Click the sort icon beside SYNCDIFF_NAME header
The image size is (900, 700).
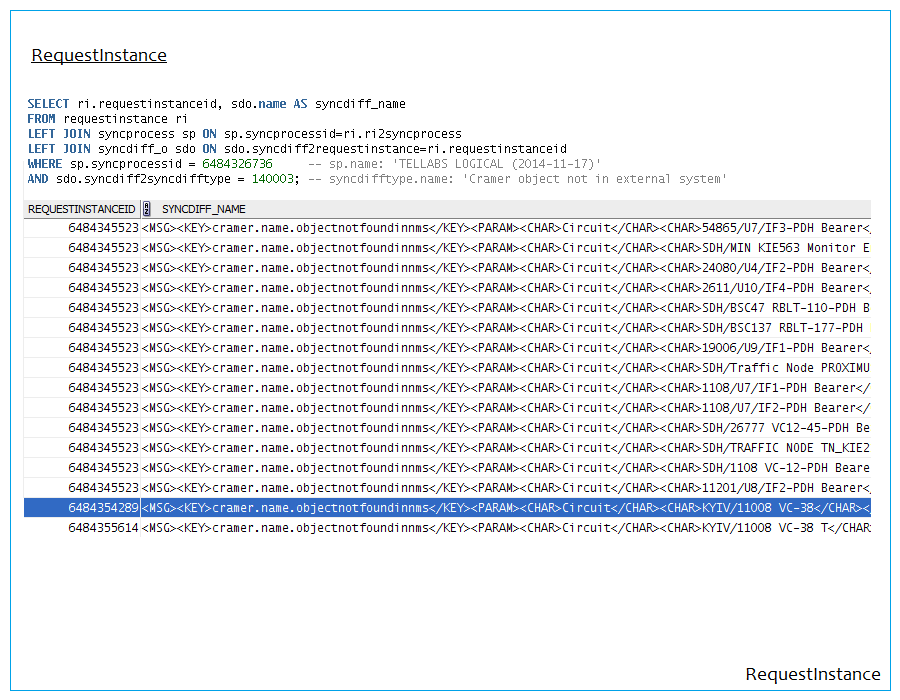[x=147, y=209]
